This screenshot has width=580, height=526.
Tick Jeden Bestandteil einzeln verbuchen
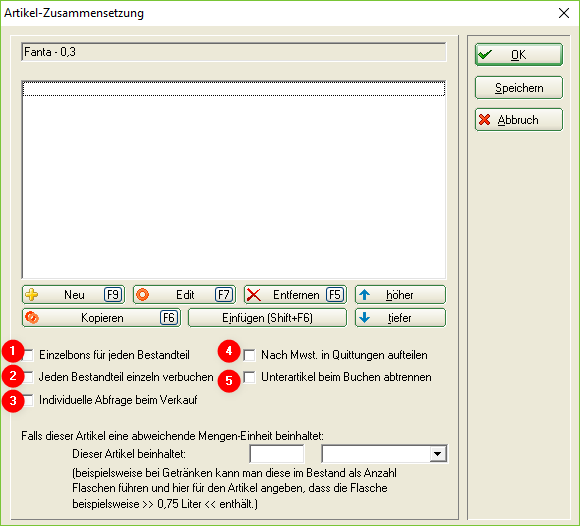point(28,377)
